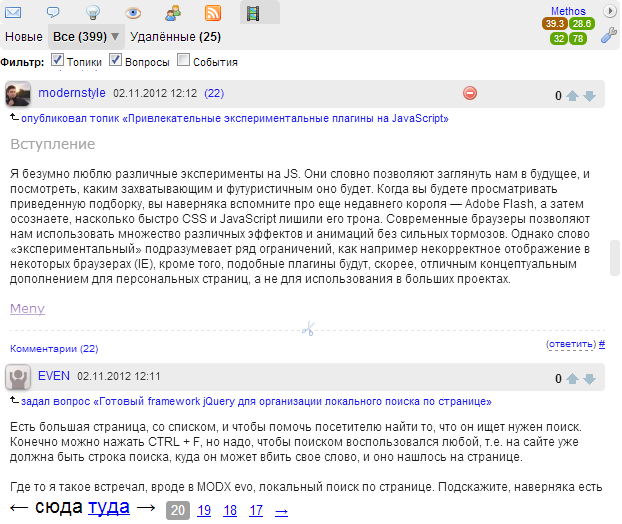Image resolution: width=622 pixels, height=524 pixels.
Task: Open the (22) comments count link
Action: tap(214, 93)
